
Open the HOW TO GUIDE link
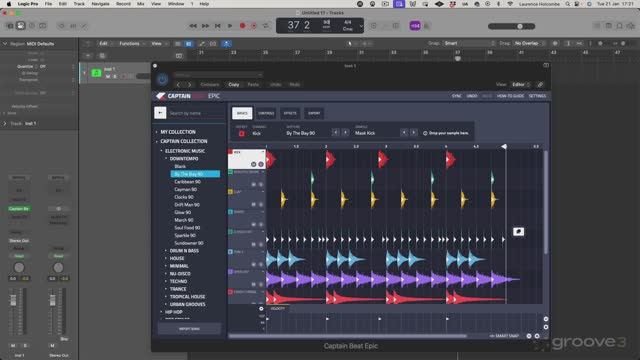[x=510, y=96]
